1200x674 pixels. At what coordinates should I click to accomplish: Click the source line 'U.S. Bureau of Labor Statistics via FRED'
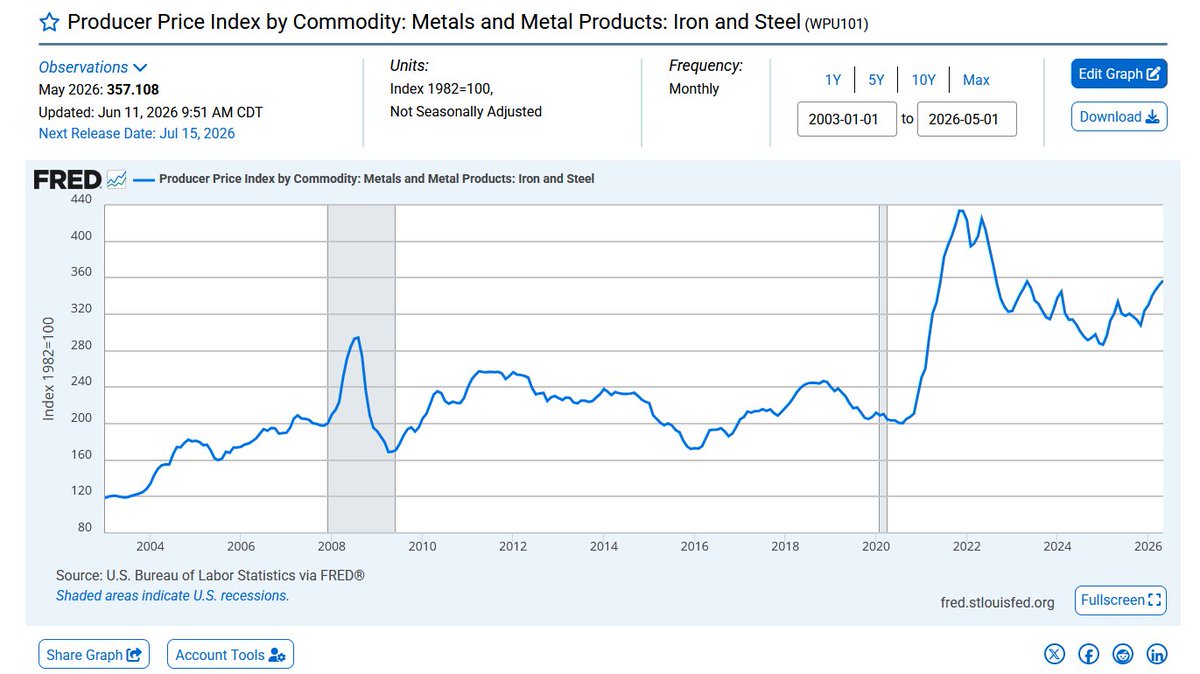(210, 576)
